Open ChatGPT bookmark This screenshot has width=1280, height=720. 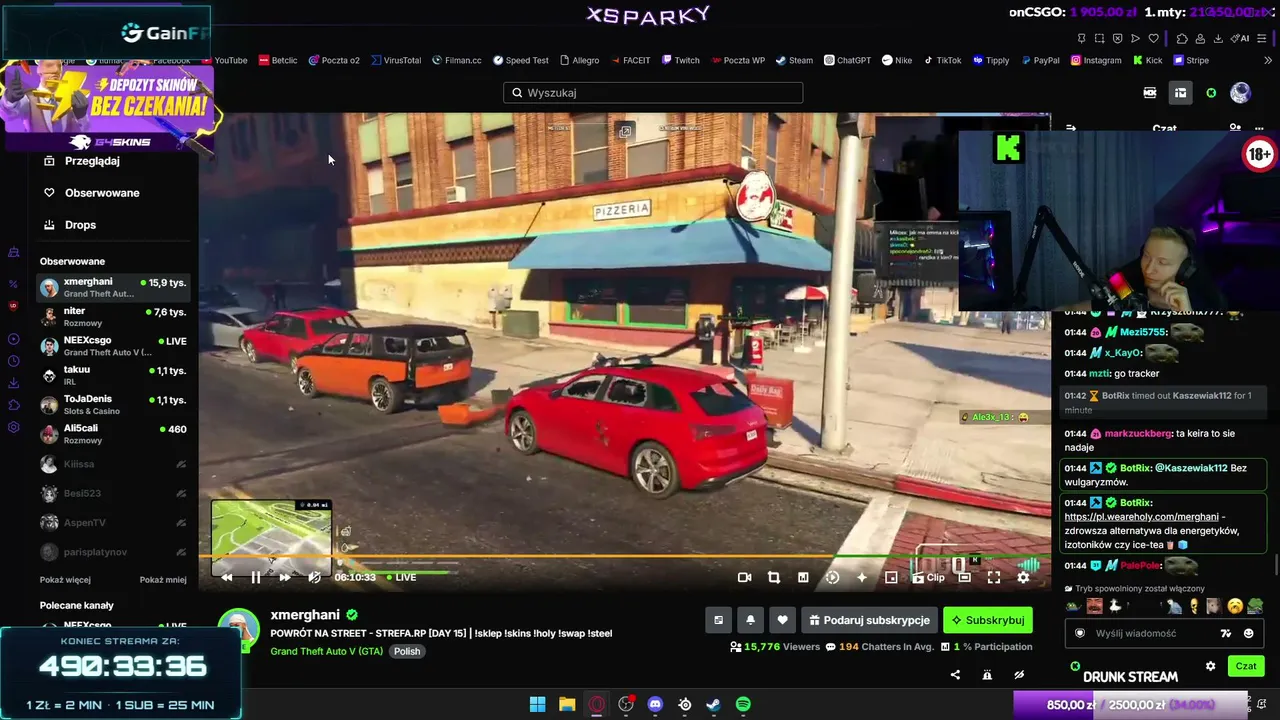[847, 60]
